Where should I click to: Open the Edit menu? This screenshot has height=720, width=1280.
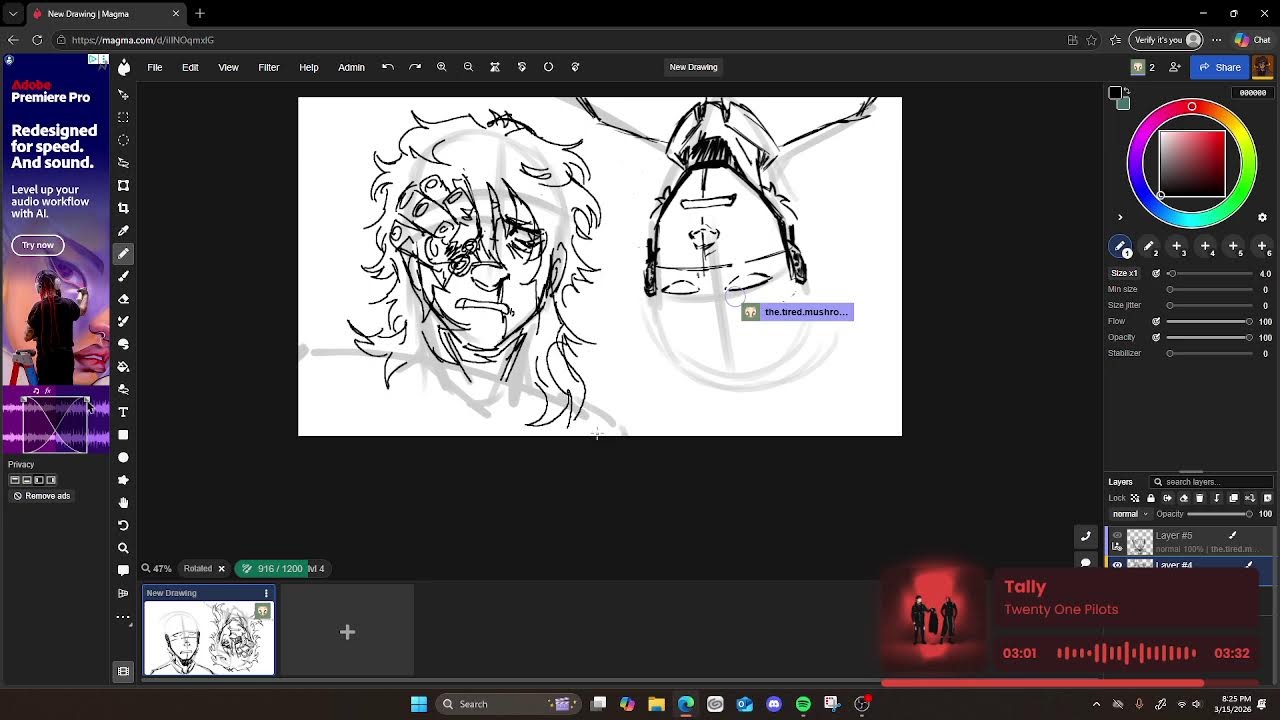(x=190, y=67)
